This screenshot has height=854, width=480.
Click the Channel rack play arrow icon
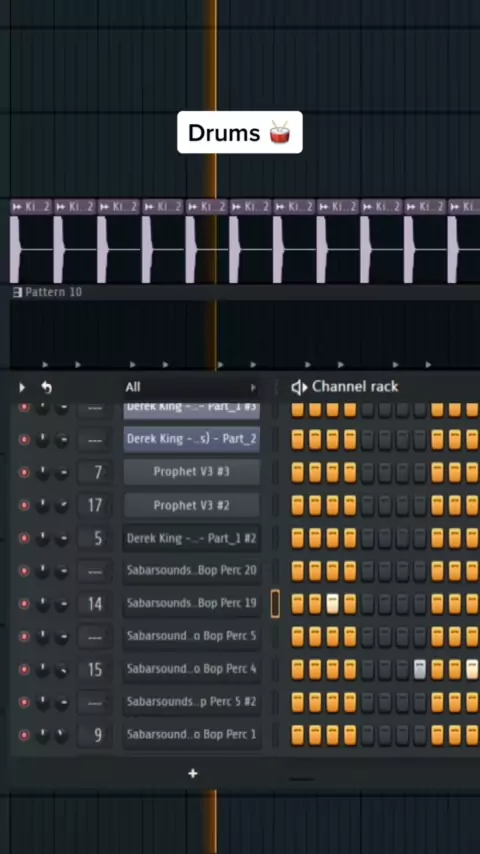click(22, 387)
